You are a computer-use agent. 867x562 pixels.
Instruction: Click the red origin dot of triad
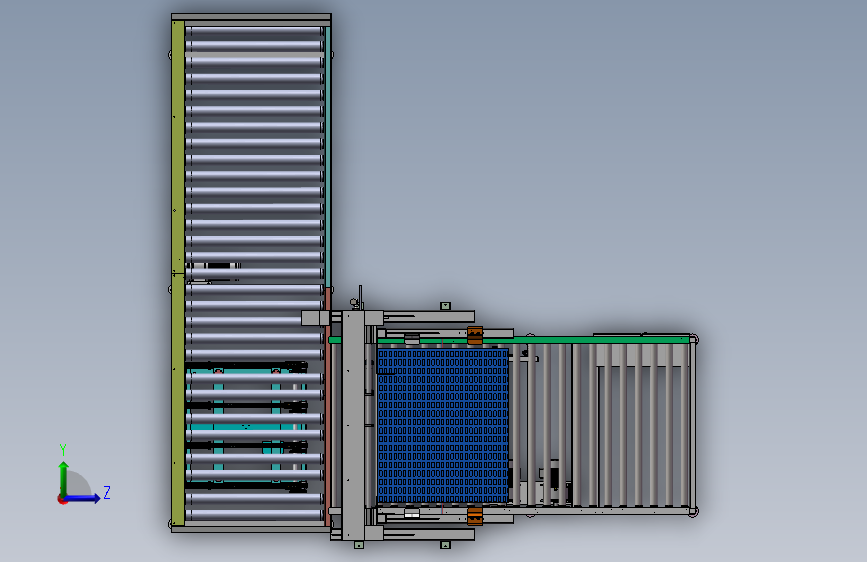coord(62,499)
